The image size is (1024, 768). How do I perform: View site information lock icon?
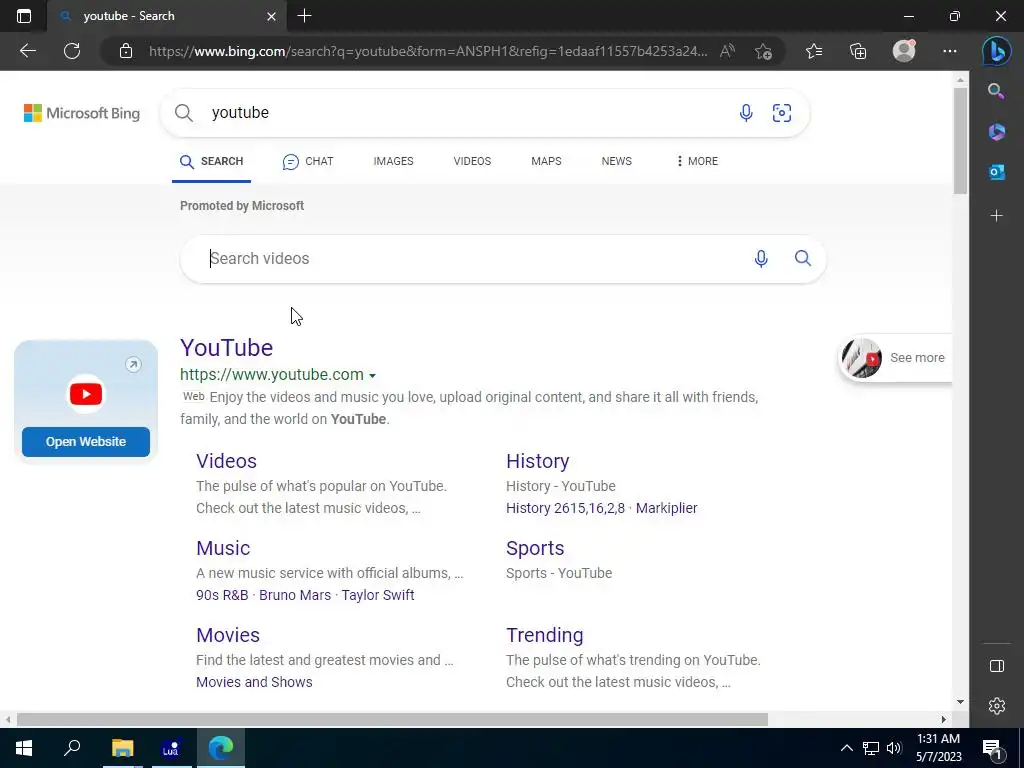(x=126, y=51)
